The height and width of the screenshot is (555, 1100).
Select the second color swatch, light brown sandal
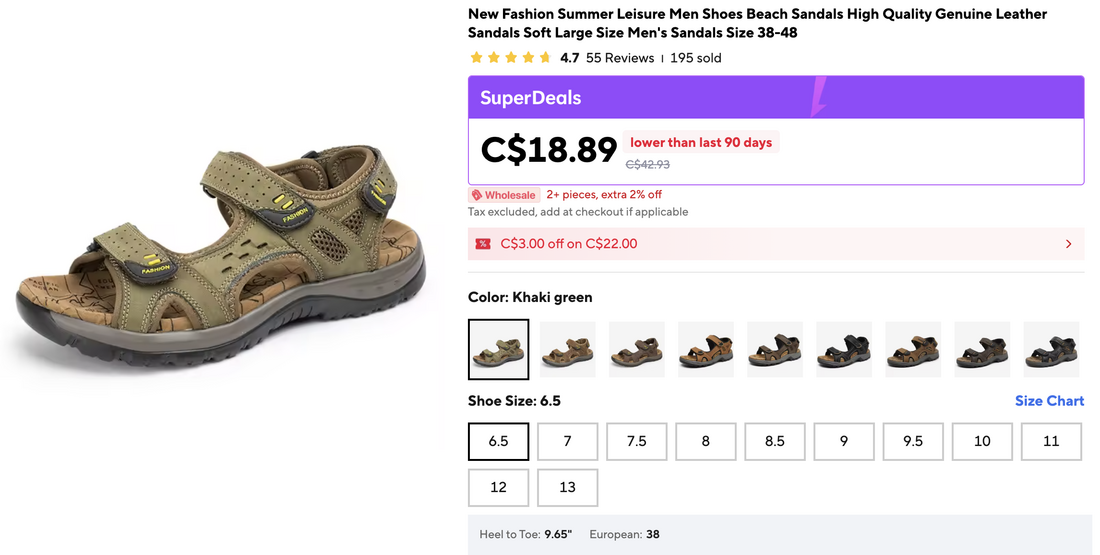coord(567,349)
